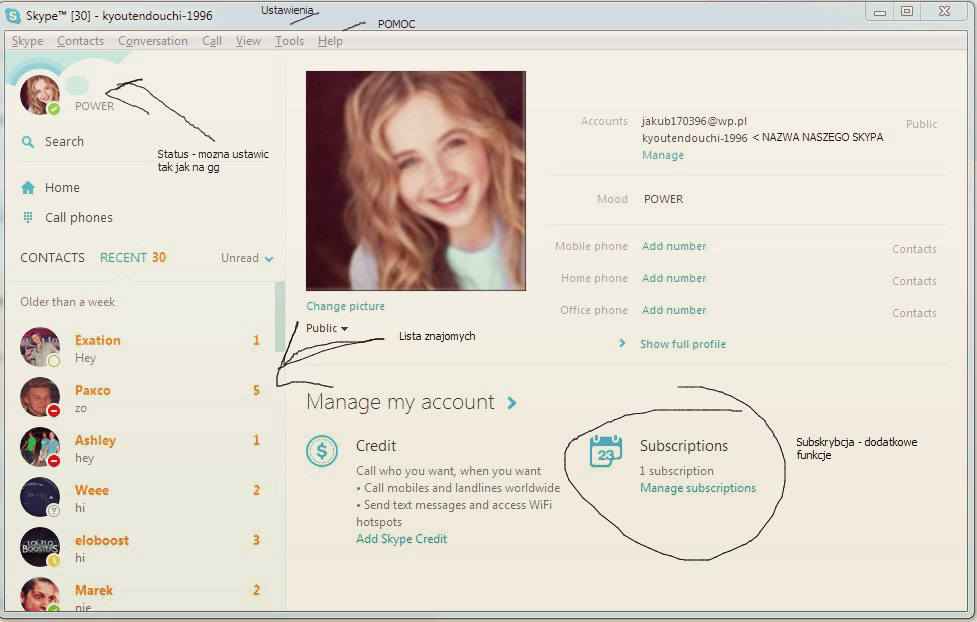Expand Show full profile arrow
Viewport: 977px width, 622px height.
pos(622,343)
